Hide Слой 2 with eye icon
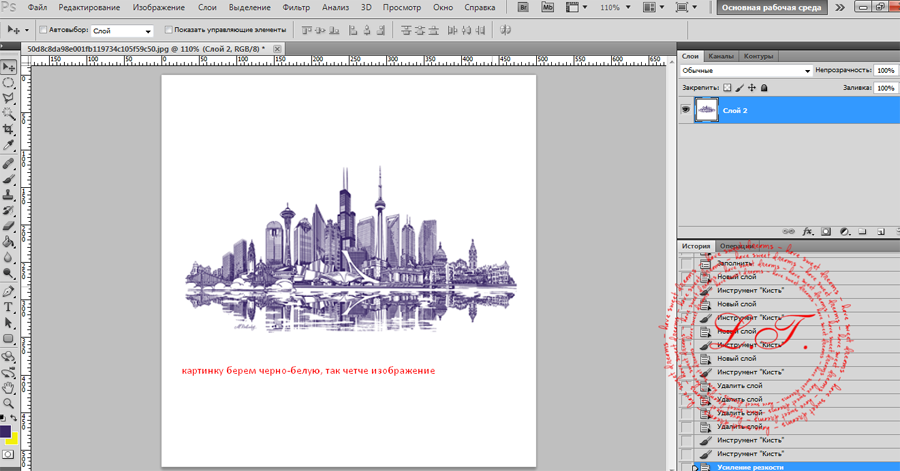 685,110
